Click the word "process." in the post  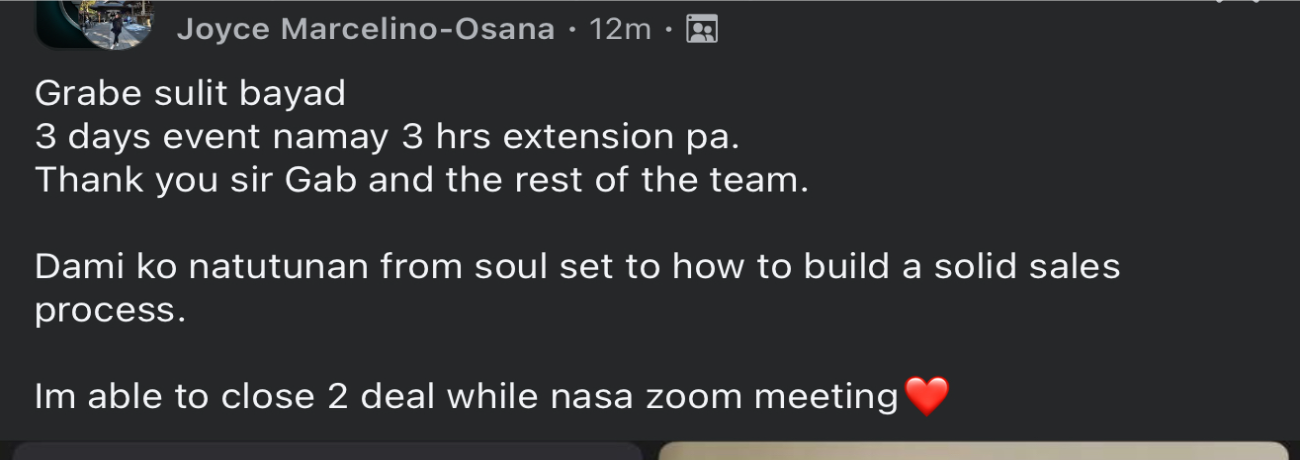110,311
